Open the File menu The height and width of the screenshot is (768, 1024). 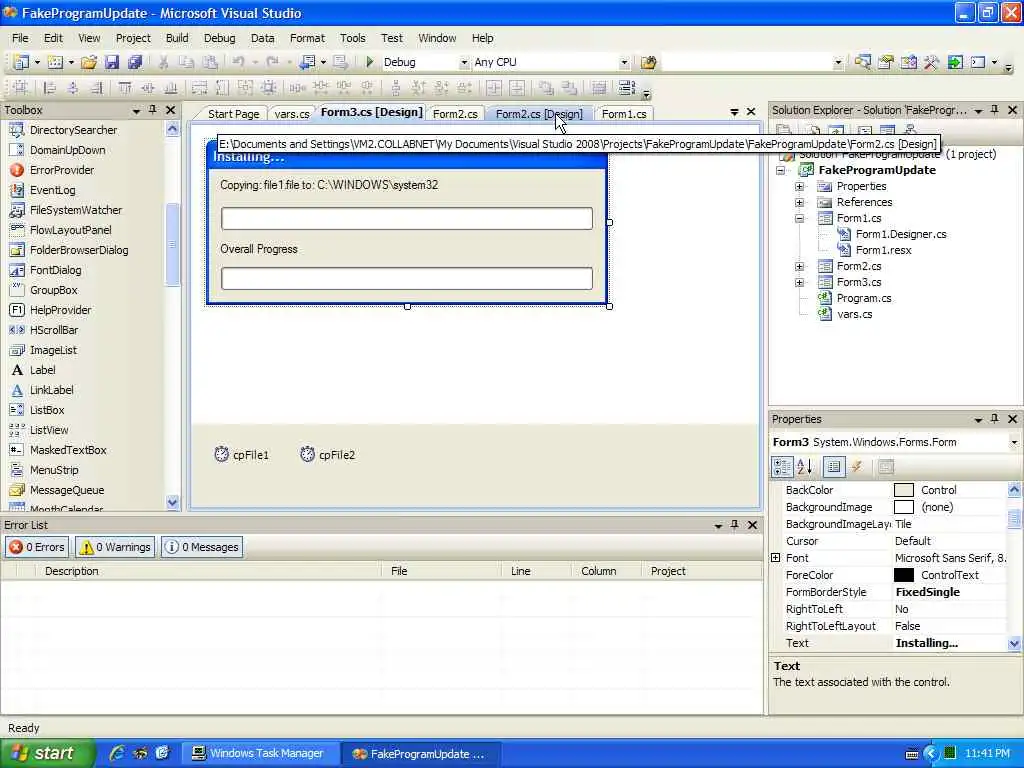tap(20, 38)
